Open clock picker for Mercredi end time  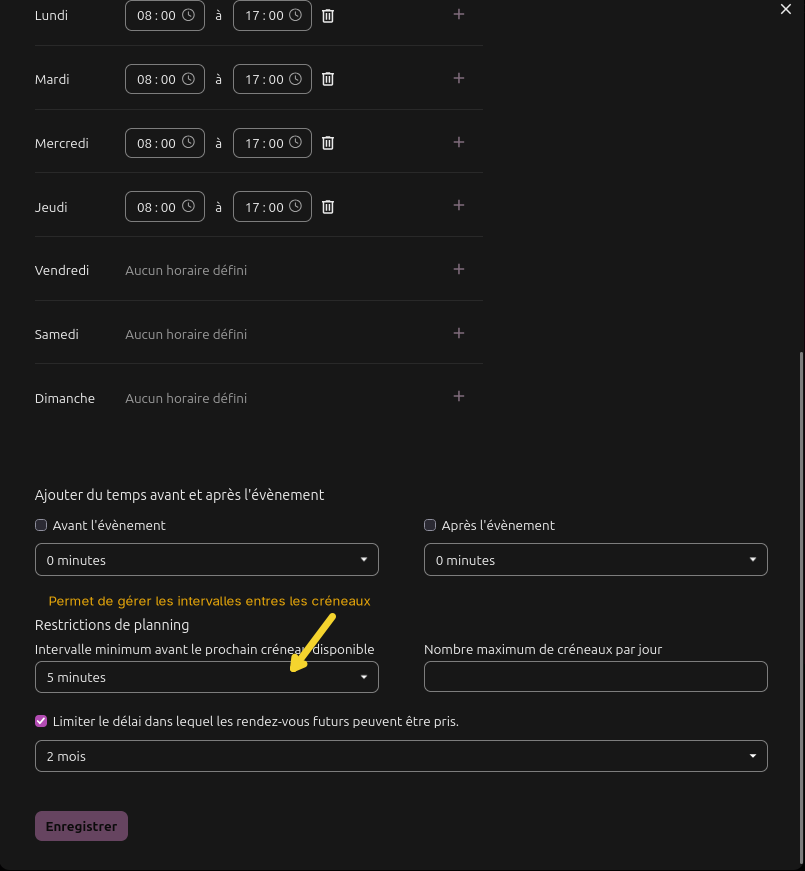pos(296,142)
